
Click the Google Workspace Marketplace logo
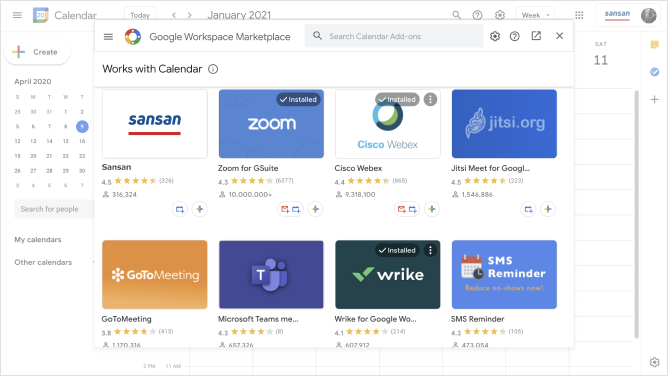tap(132, 37)
